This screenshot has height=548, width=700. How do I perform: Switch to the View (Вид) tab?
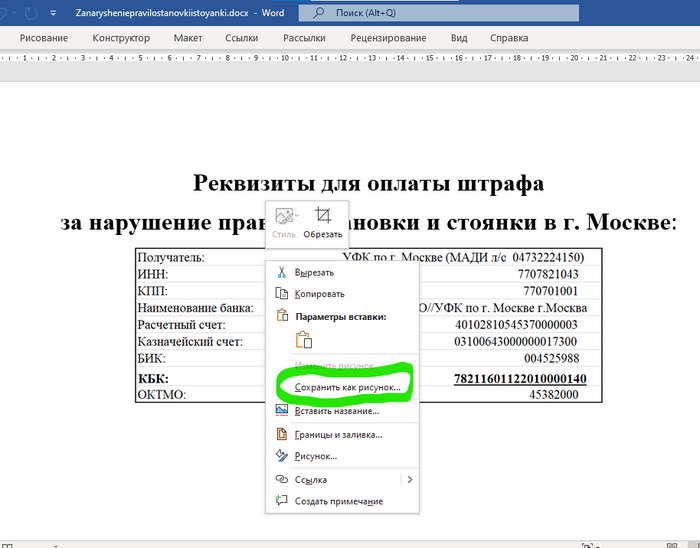[459, 38]
